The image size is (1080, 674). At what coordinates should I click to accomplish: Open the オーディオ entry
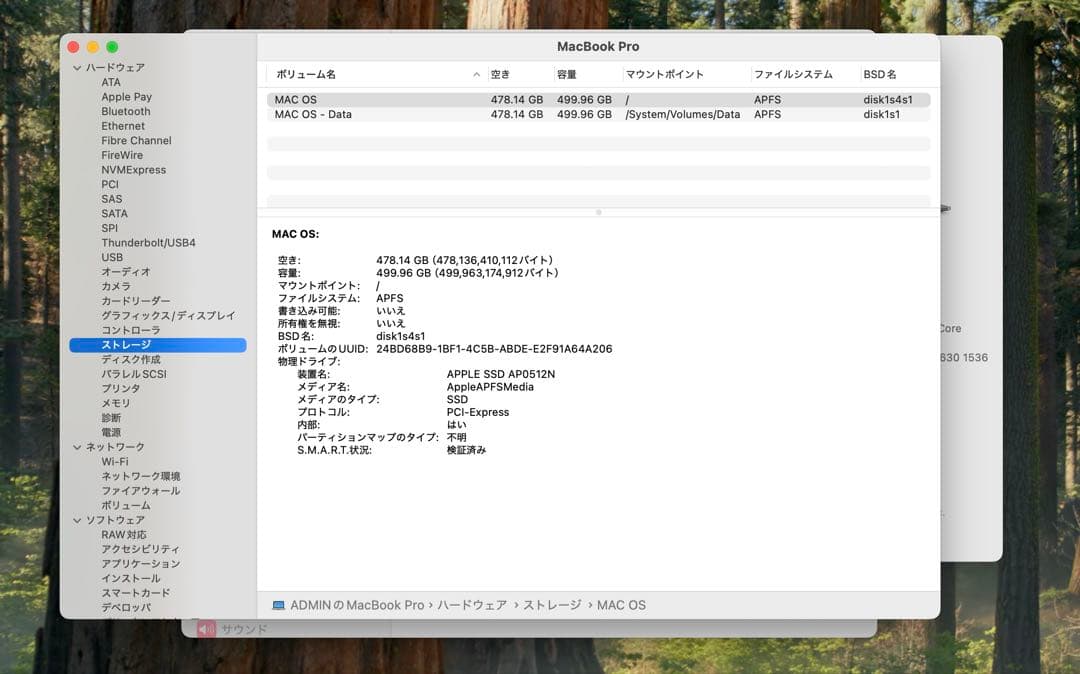125,272
